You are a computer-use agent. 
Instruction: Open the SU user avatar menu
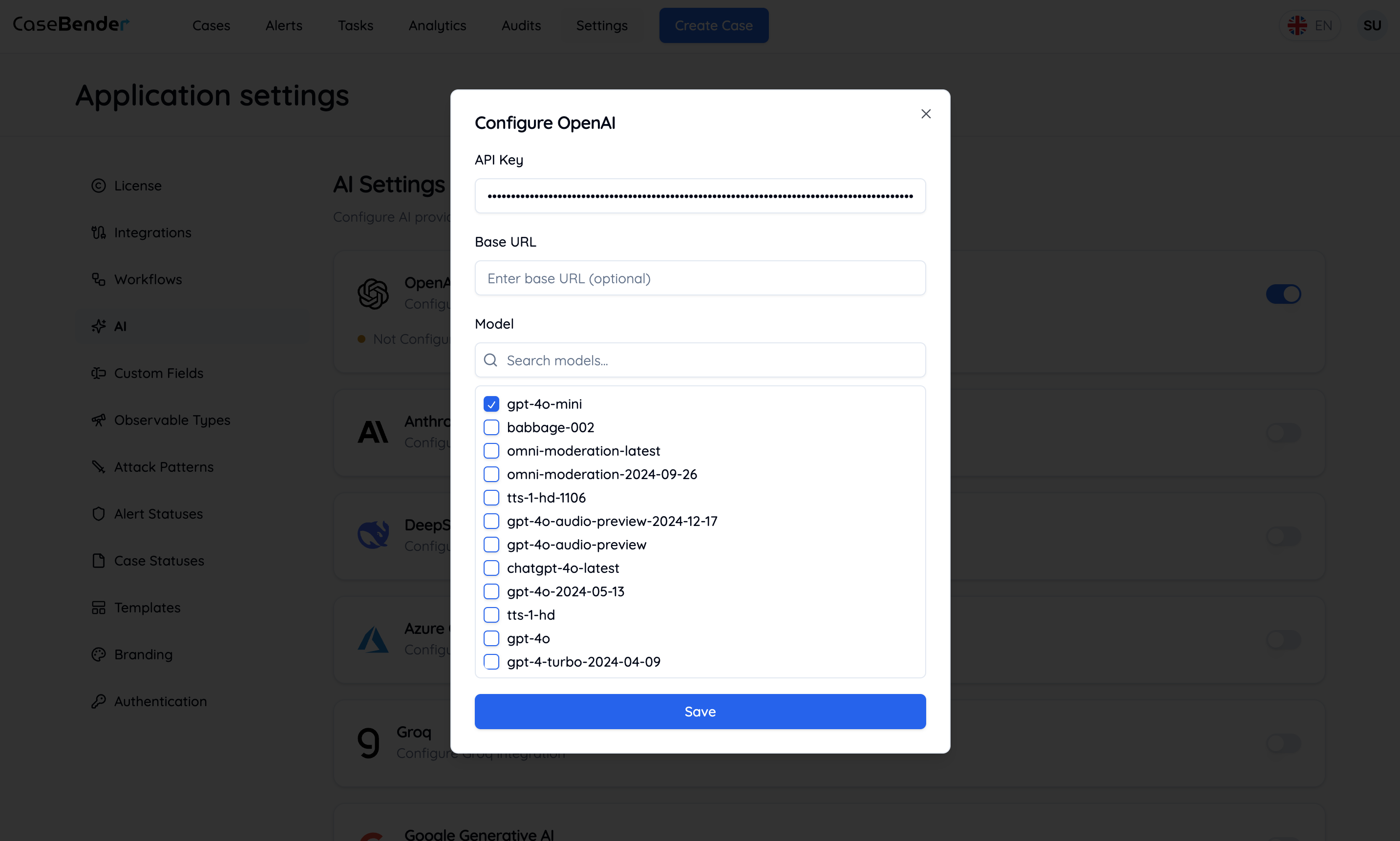click(x=1372, y=25)
